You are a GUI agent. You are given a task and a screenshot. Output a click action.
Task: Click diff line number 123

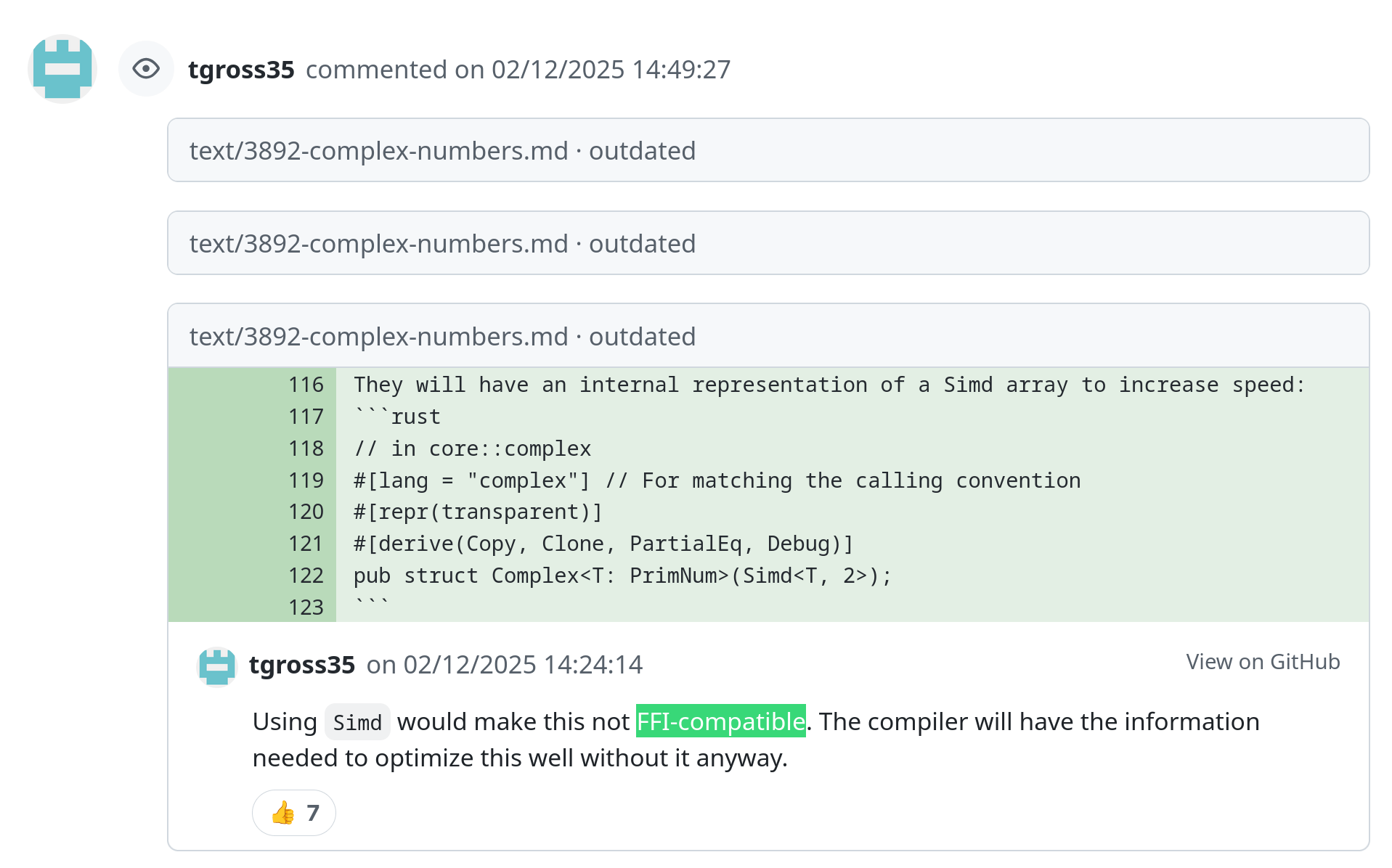pos(306,607)
